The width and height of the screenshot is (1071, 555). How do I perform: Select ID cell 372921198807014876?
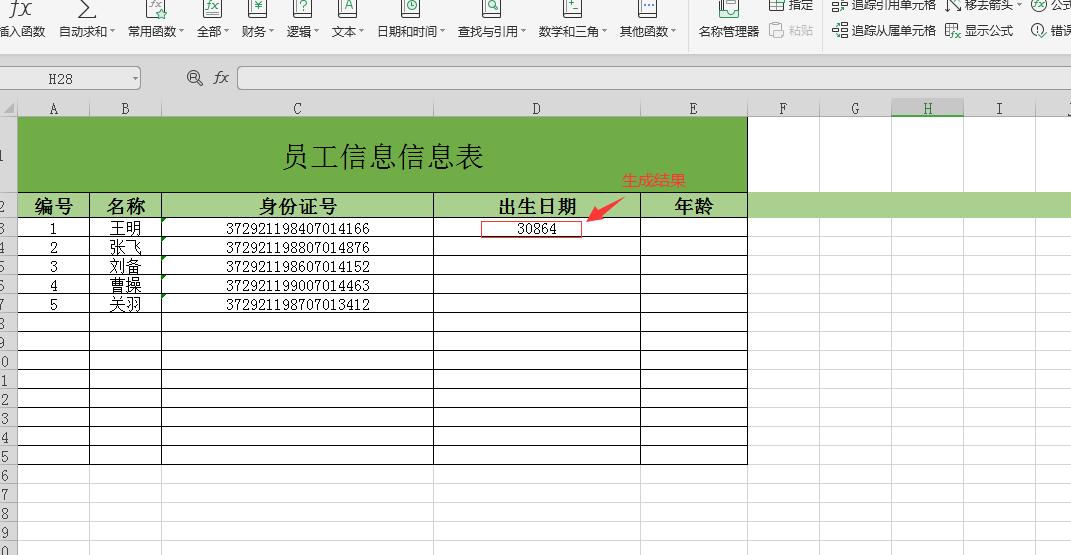click(x=297, y=247)
